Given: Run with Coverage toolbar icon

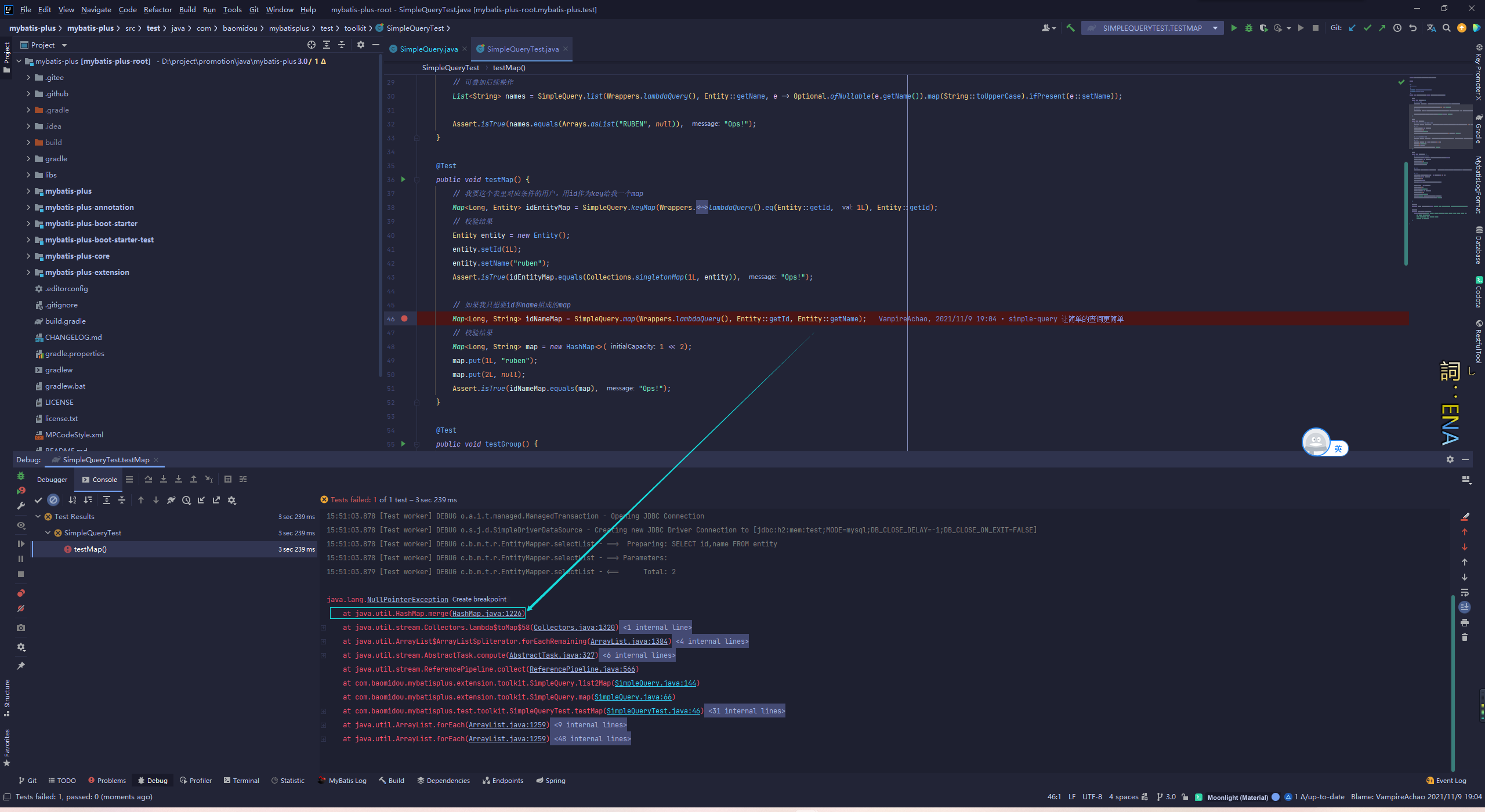Looking at the screenshot, I should tap(1263, 28).
